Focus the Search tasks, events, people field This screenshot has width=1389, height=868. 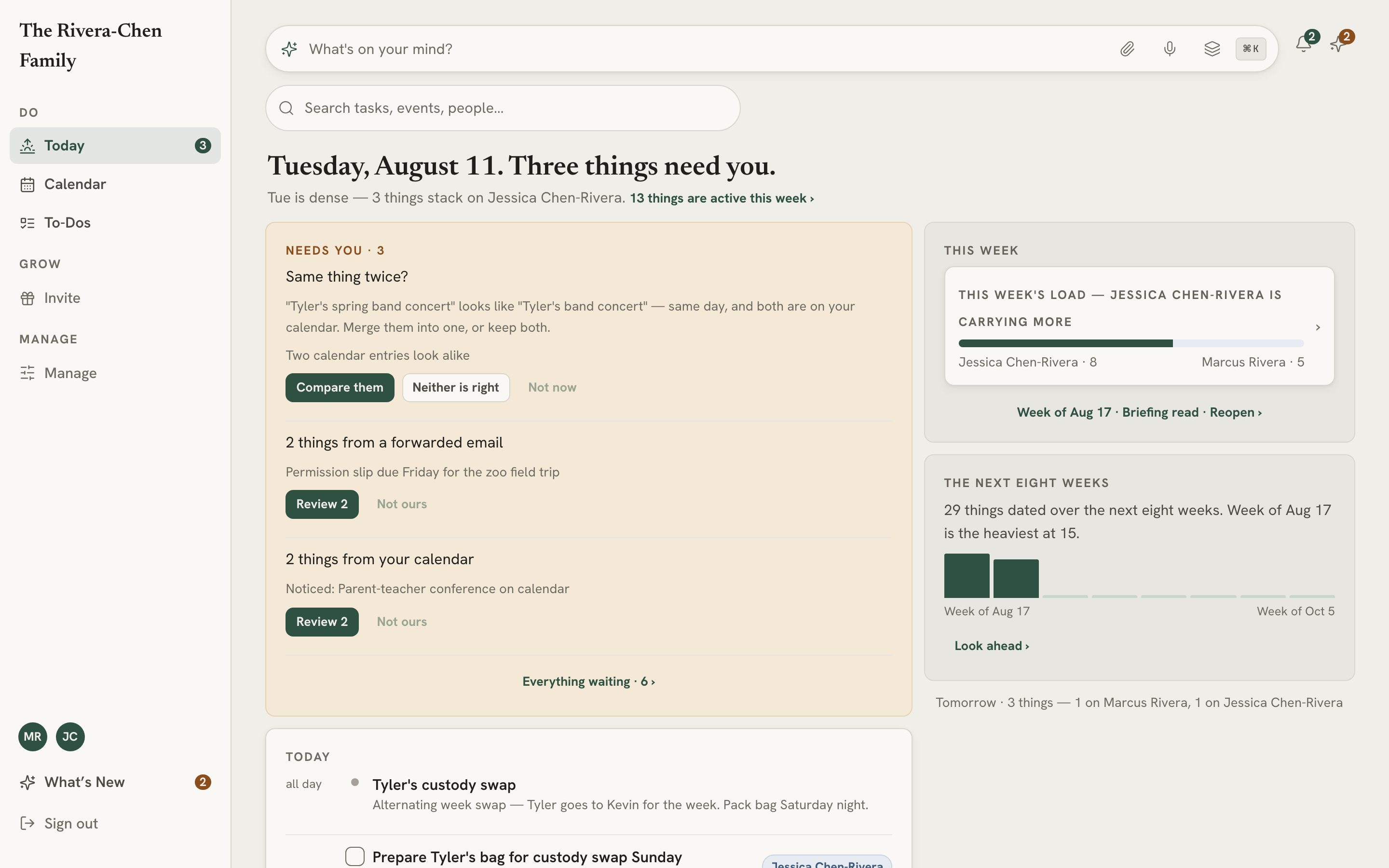coord(503,108)
